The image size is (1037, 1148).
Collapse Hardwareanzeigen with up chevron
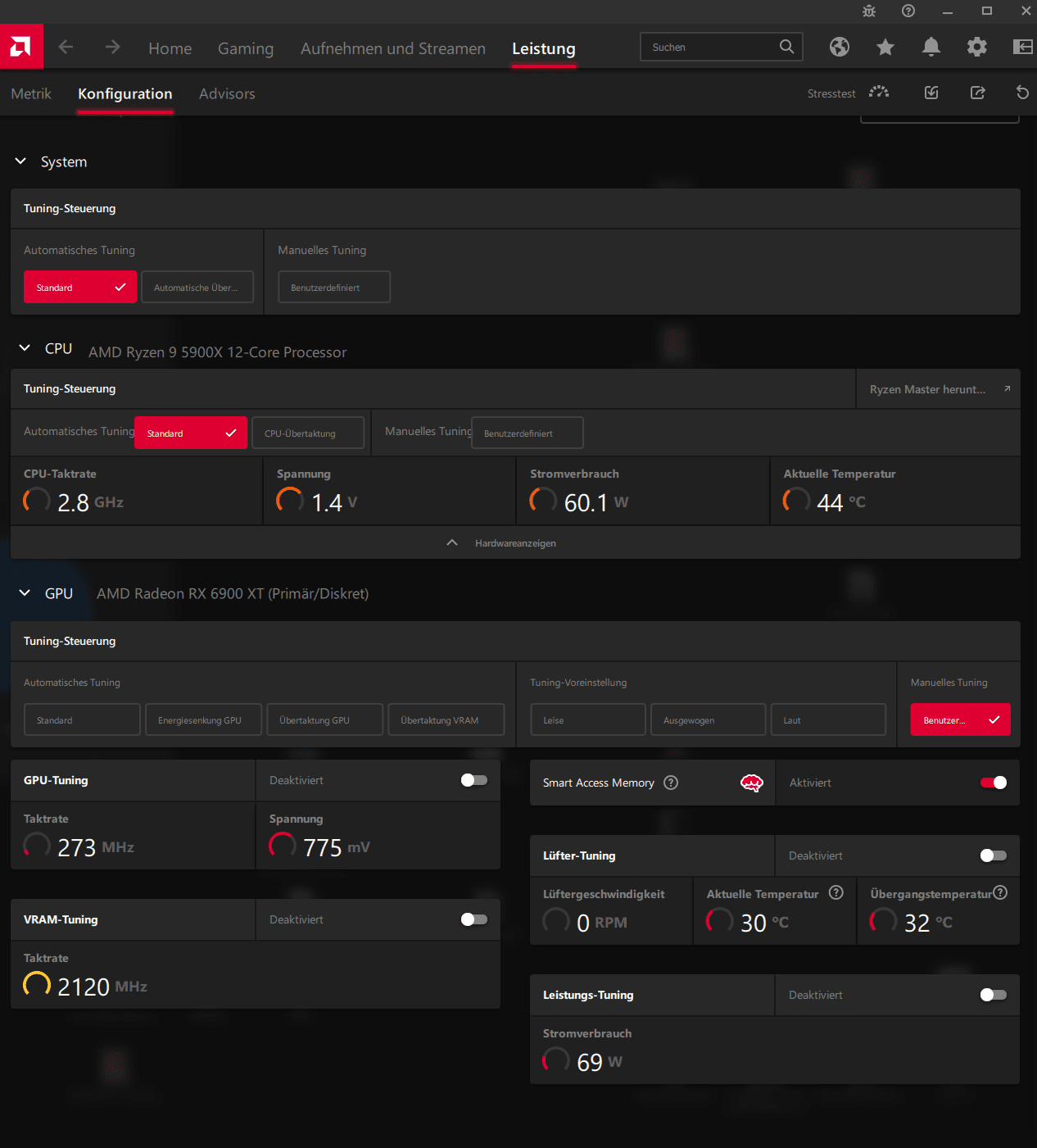pos(452,543)
